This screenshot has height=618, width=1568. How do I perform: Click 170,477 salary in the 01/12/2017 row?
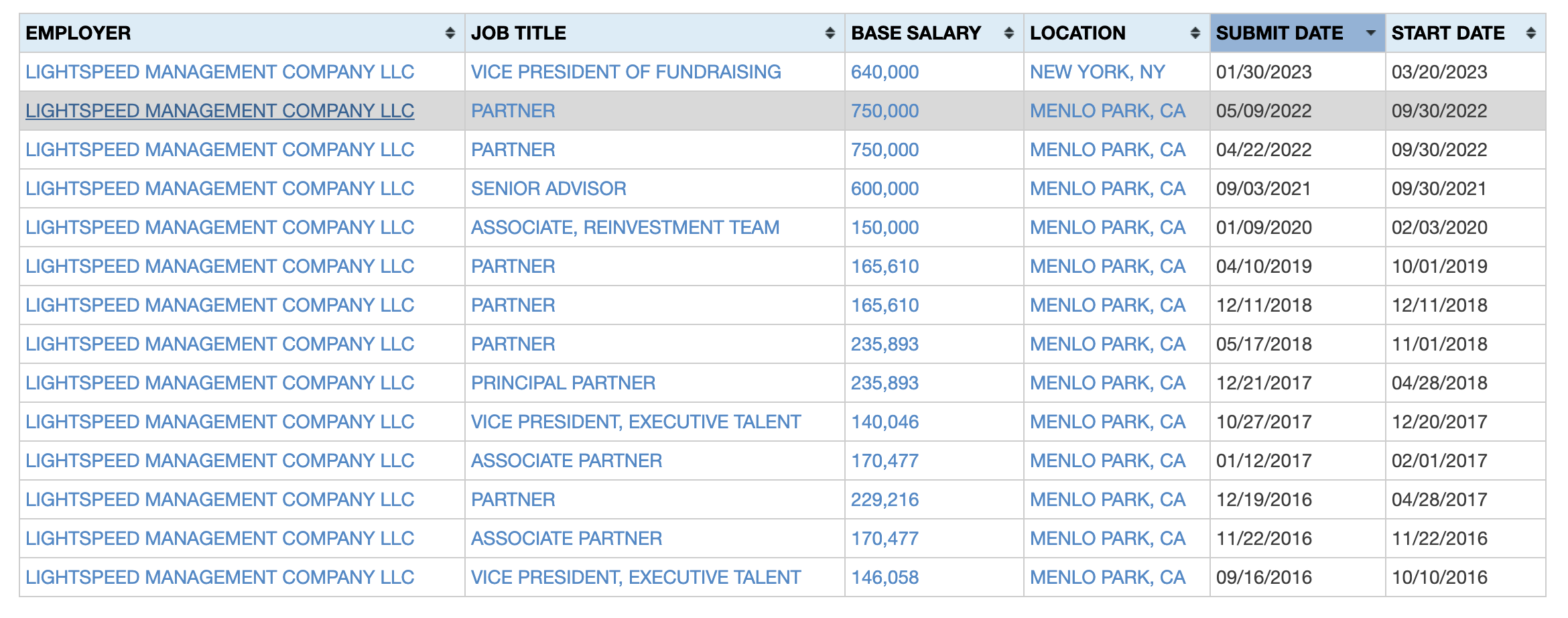click(x=885, y=460)
